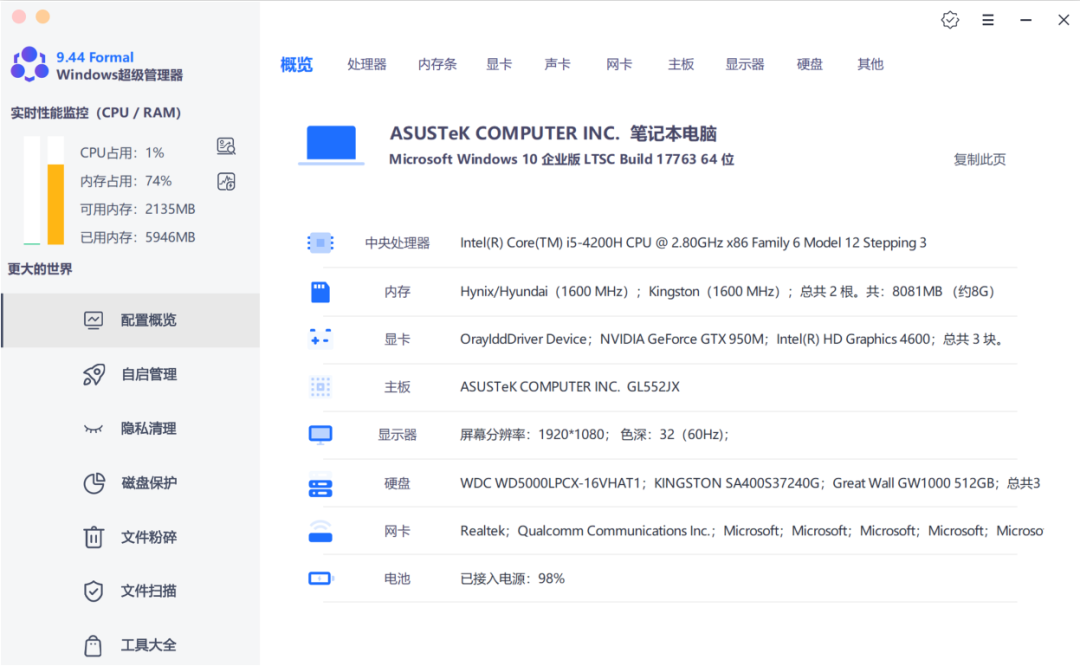Click the verification badge icon at top right
The width and height of the screenshot is (1080, 666).
click(x=950, y=20)
